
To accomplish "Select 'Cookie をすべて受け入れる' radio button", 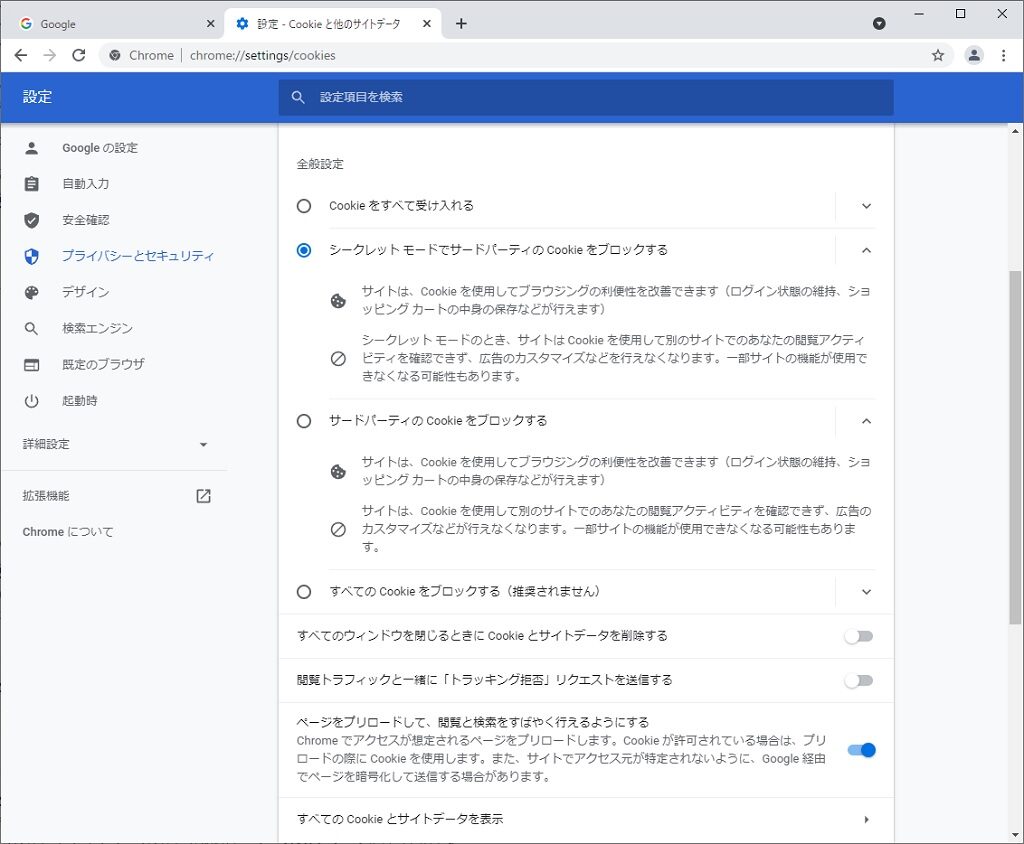I will click(304, 206).
